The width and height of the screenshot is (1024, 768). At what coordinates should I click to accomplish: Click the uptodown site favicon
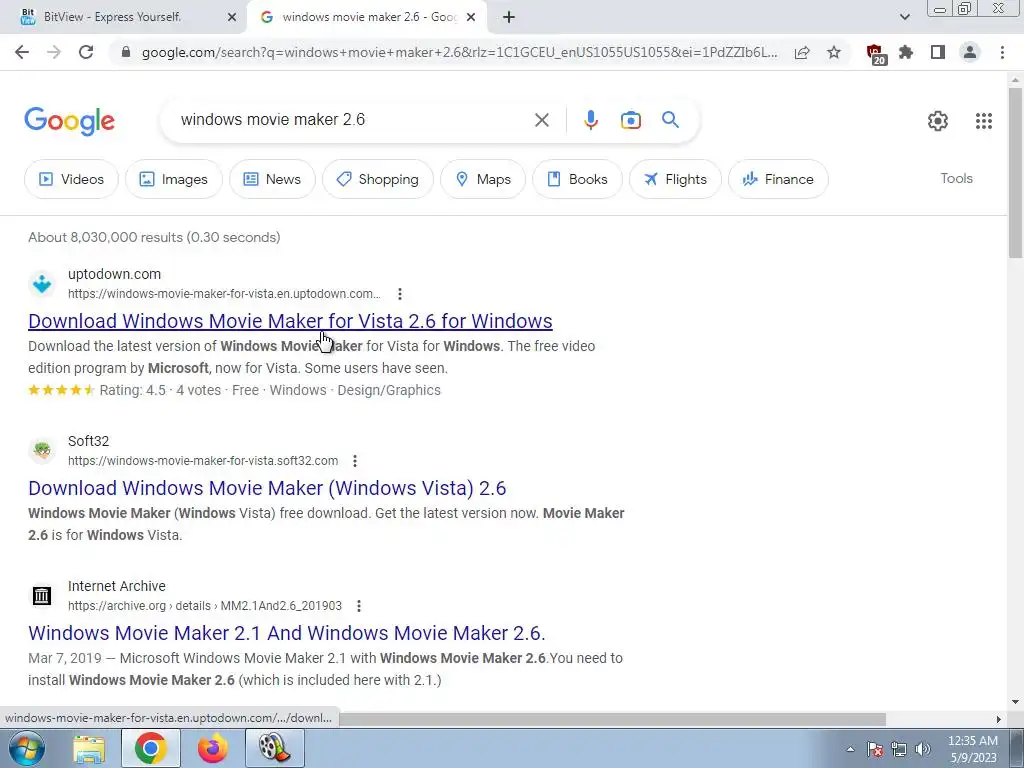tap(42, 284)
